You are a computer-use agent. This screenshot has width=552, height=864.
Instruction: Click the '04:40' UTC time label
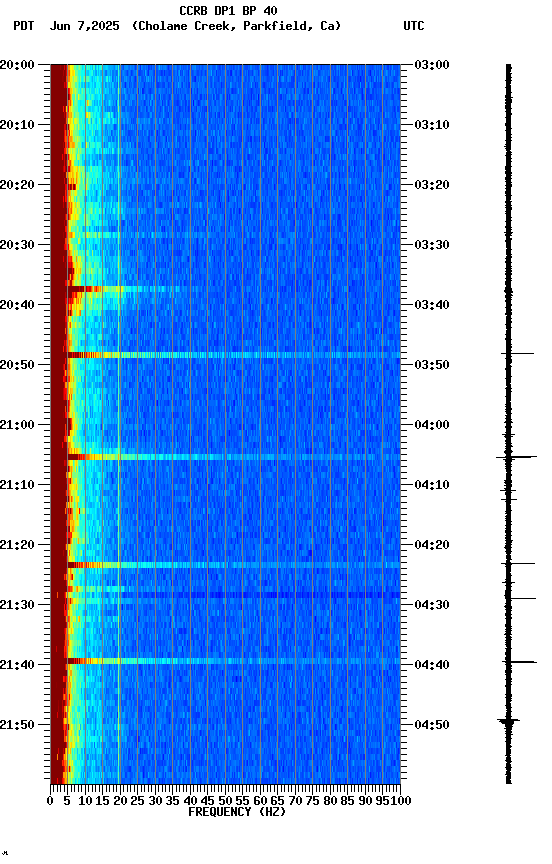point(432,665)
